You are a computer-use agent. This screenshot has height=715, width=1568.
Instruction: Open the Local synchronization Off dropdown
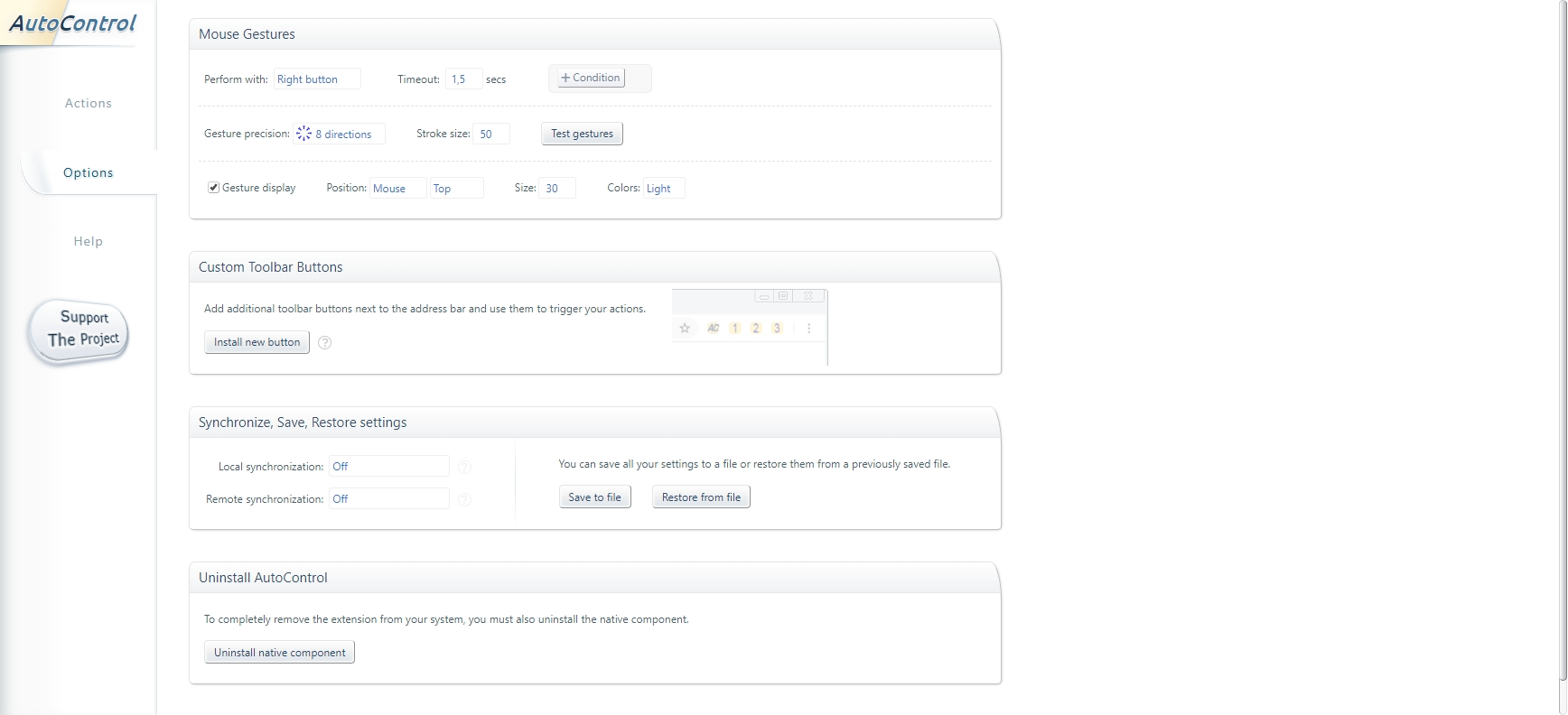pos(389,466)
